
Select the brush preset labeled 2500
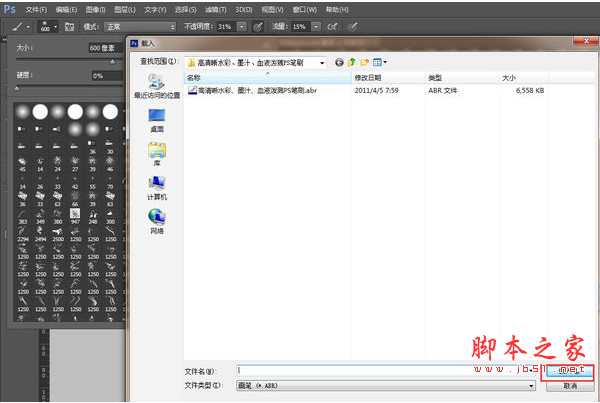tap(58, 234)
